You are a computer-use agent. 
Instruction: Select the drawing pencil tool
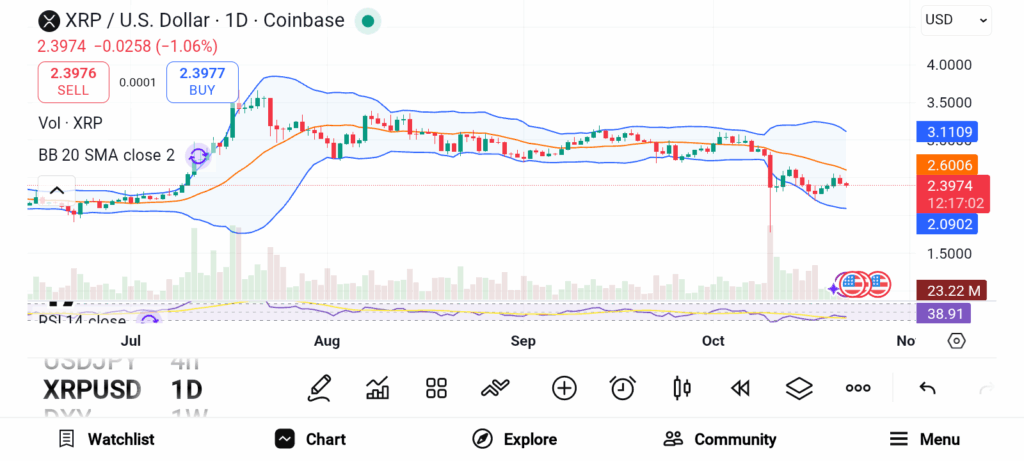(x=319, y=388)
